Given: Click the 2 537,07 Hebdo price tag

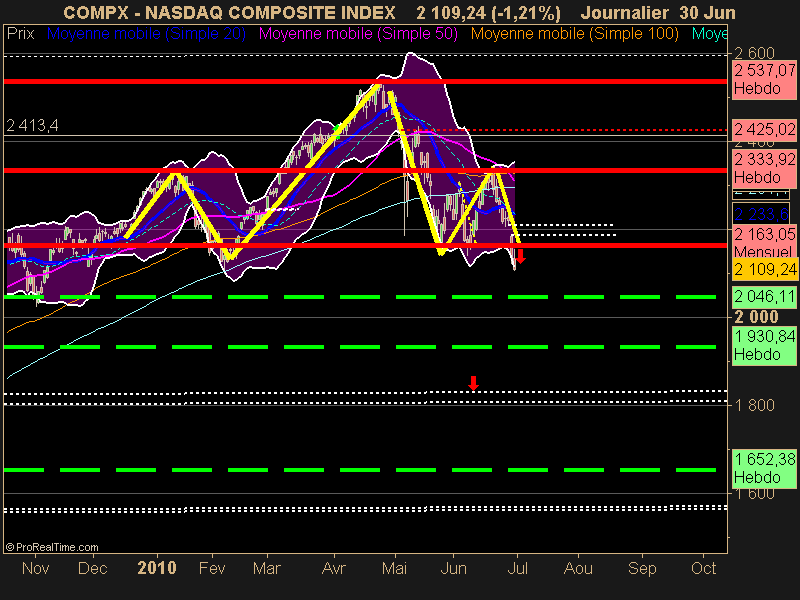Looking at the screenshot, I should click(x=764, y=80).
